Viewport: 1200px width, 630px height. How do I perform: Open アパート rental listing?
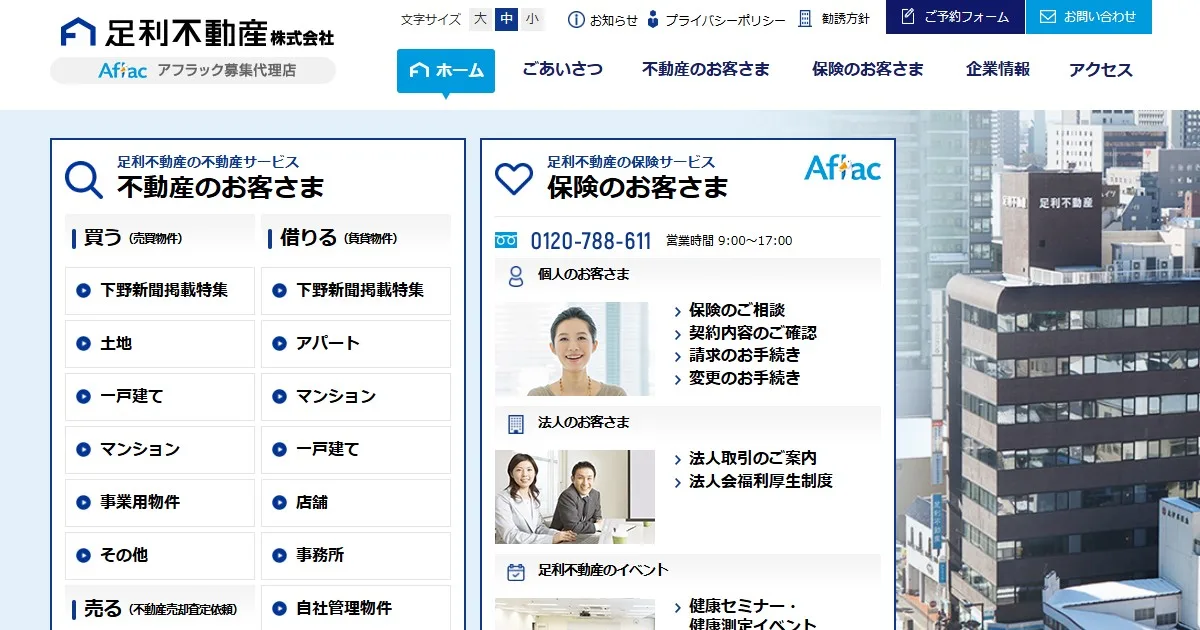(356, 344)
